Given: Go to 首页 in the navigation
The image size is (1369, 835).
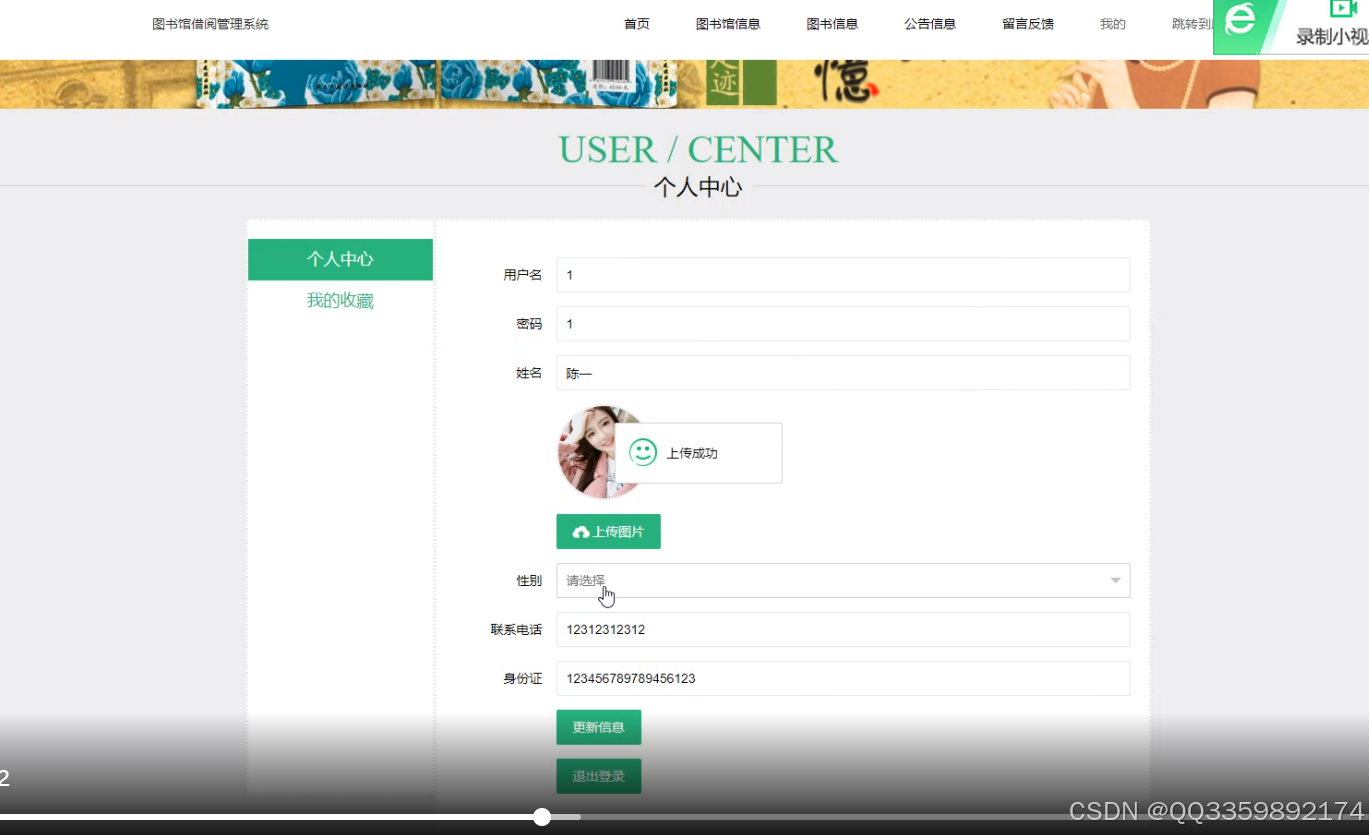Looking at the screenshot, I should pos(637,24).
